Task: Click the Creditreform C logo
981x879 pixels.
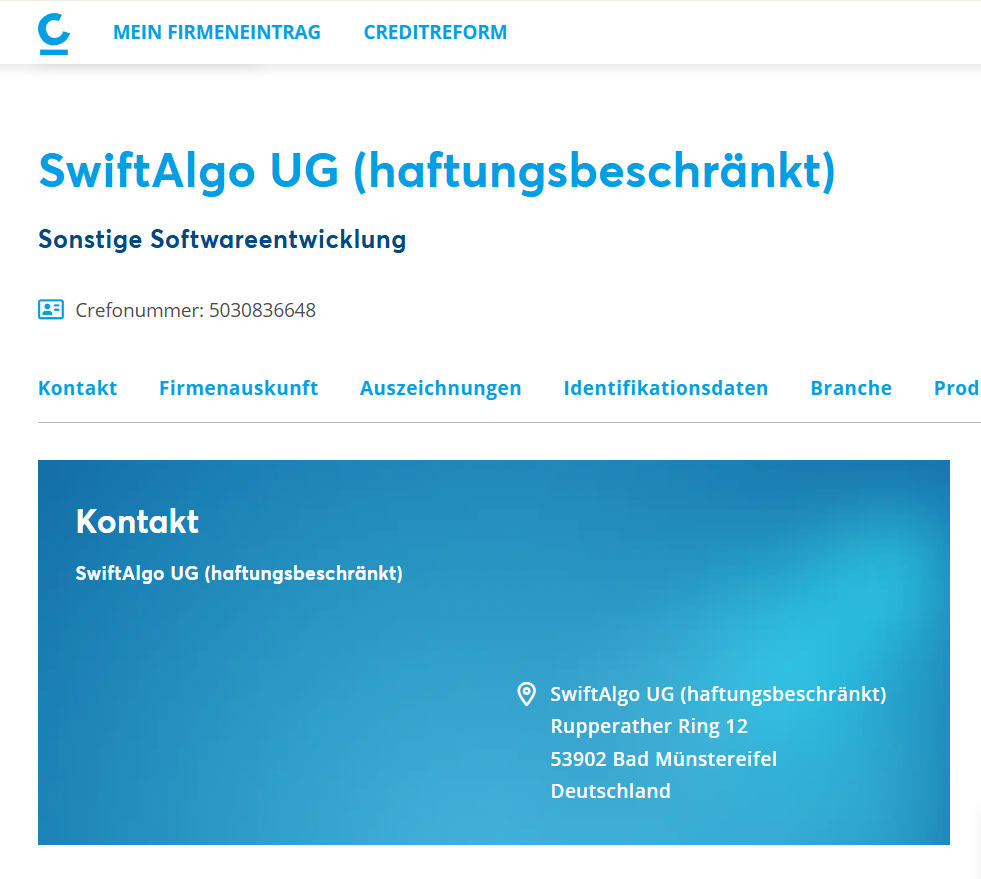Action: point(54,33)
